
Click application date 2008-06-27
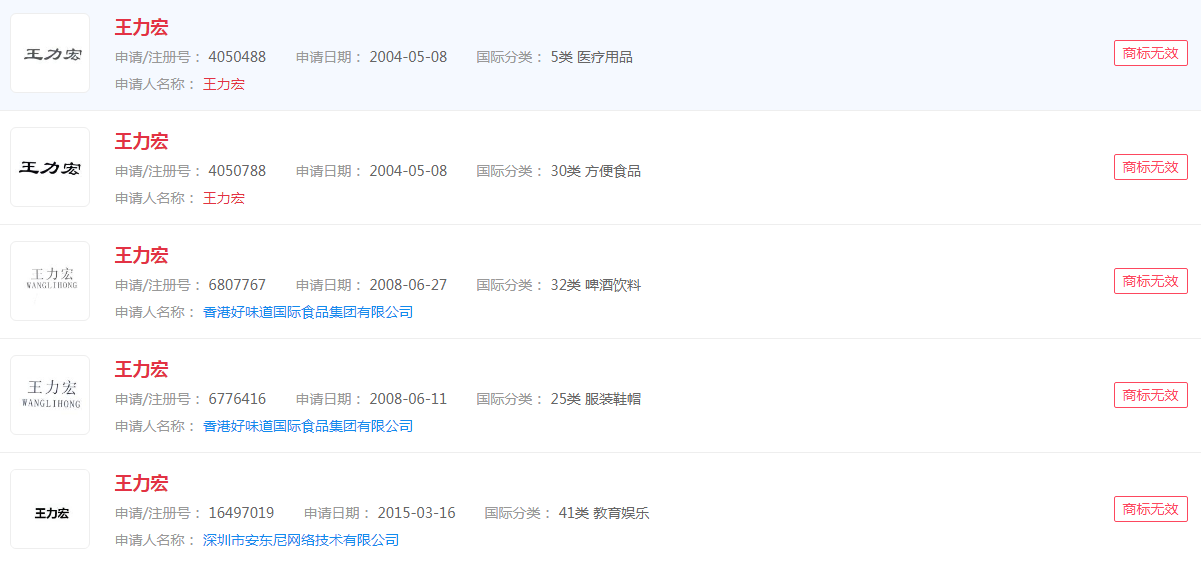click(x=408, y=285)
